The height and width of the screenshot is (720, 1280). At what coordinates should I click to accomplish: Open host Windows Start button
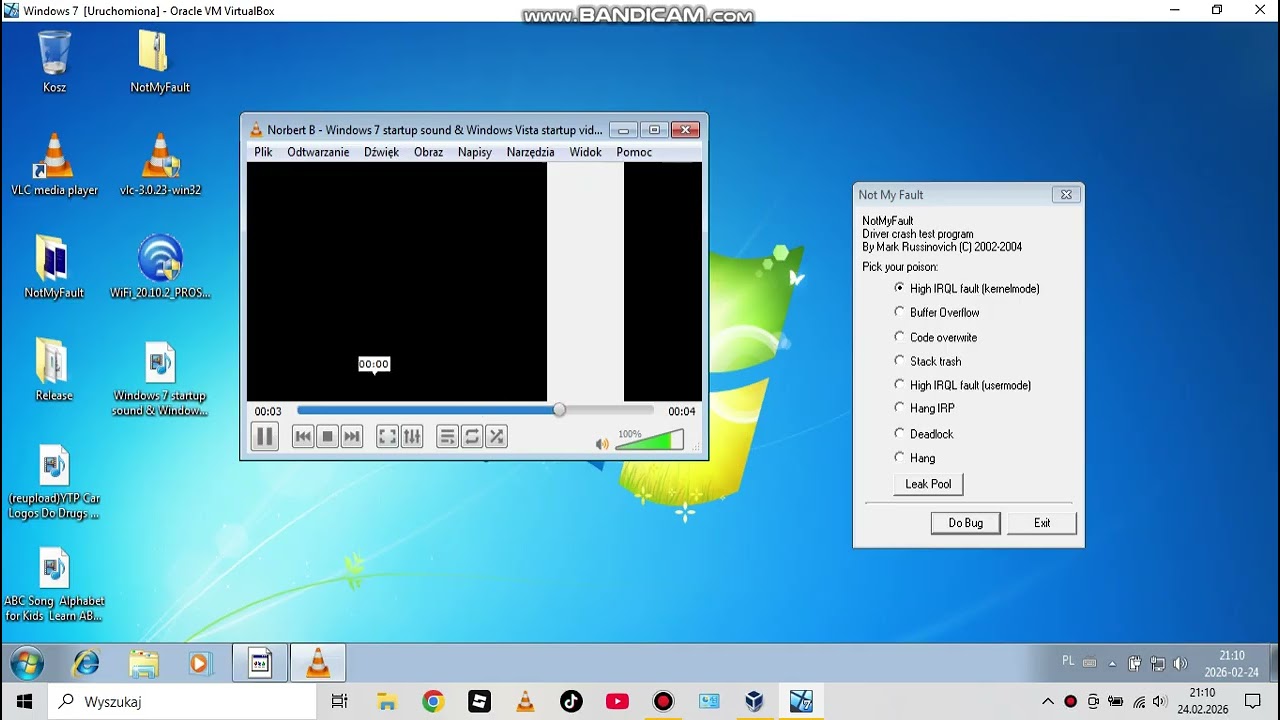(x=24, y=702)
